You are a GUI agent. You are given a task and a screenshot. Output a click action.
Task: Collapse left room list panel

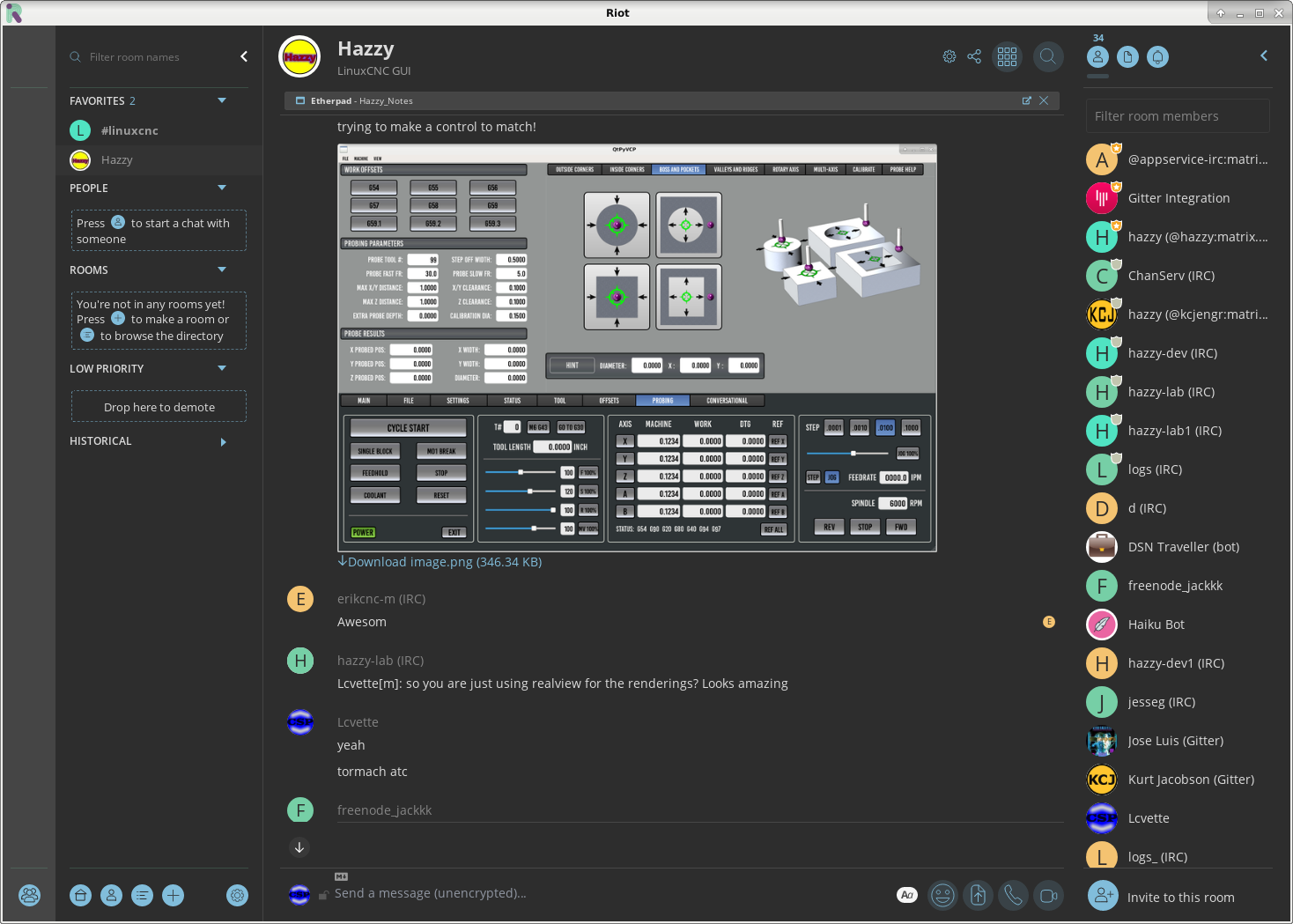point(244,56)
